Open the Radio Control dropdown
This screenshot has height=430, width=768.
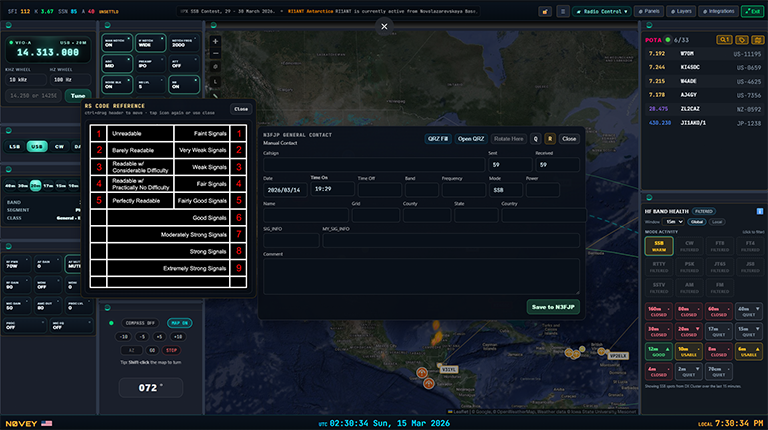[602, 11]
